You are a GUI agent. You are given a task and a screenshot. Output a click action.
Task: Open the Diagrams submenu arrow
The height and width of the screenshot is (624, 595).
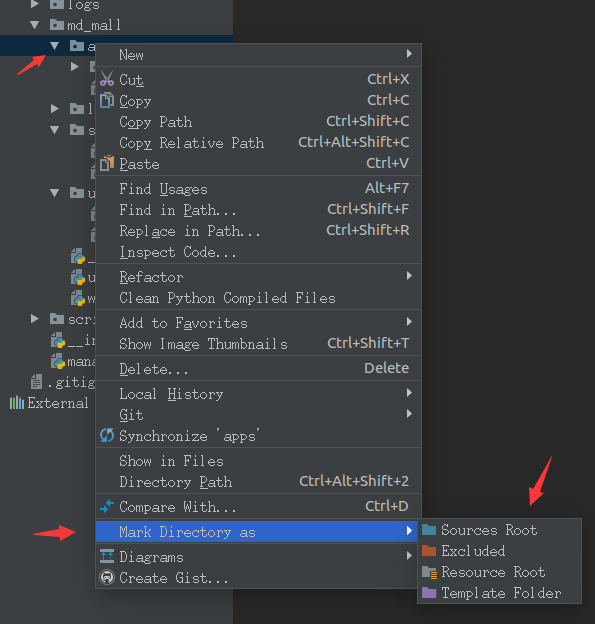pos(409,555)
